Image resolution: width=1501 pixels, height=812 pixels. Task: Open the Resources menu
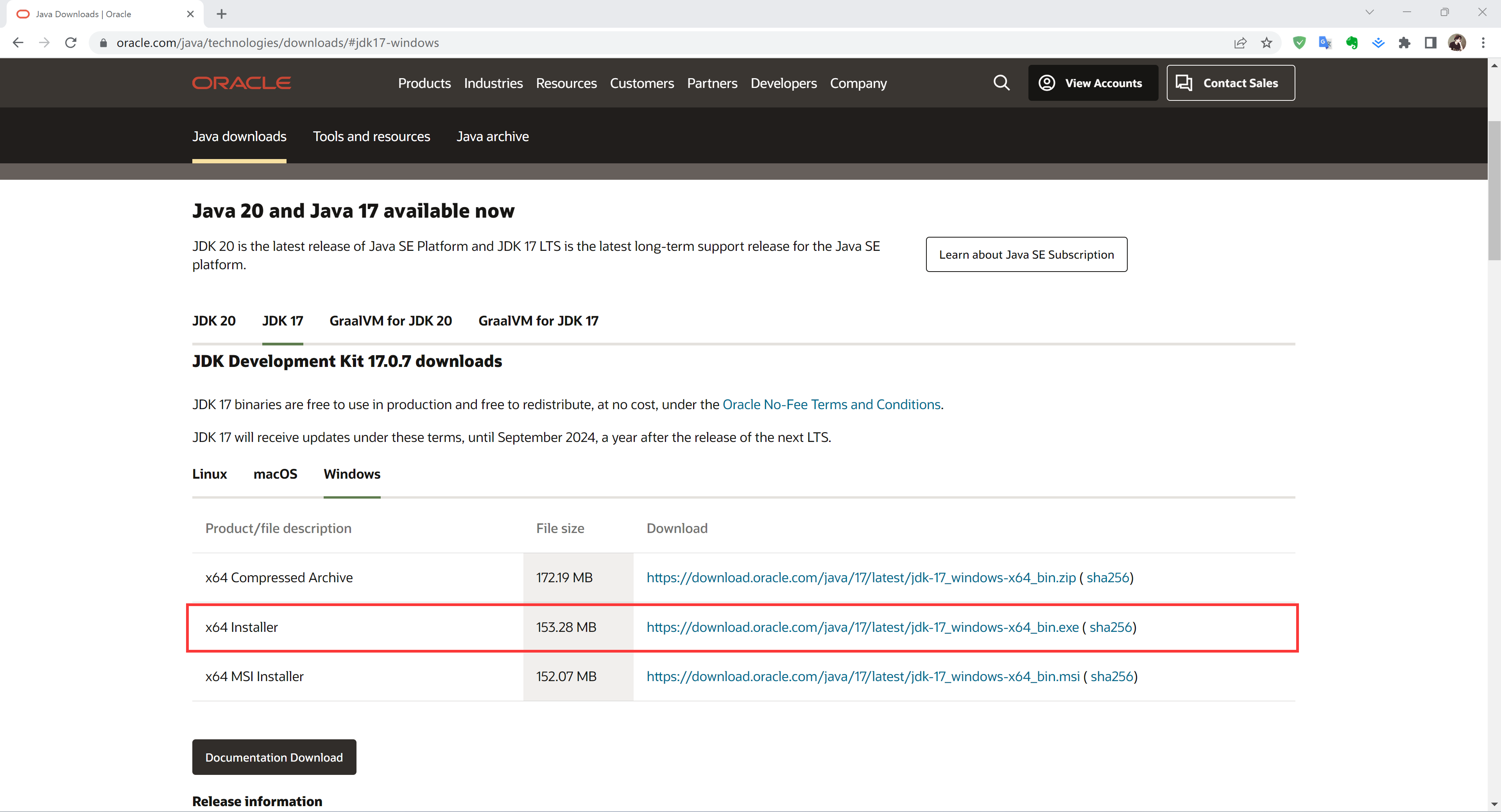(x=566, y=83)
